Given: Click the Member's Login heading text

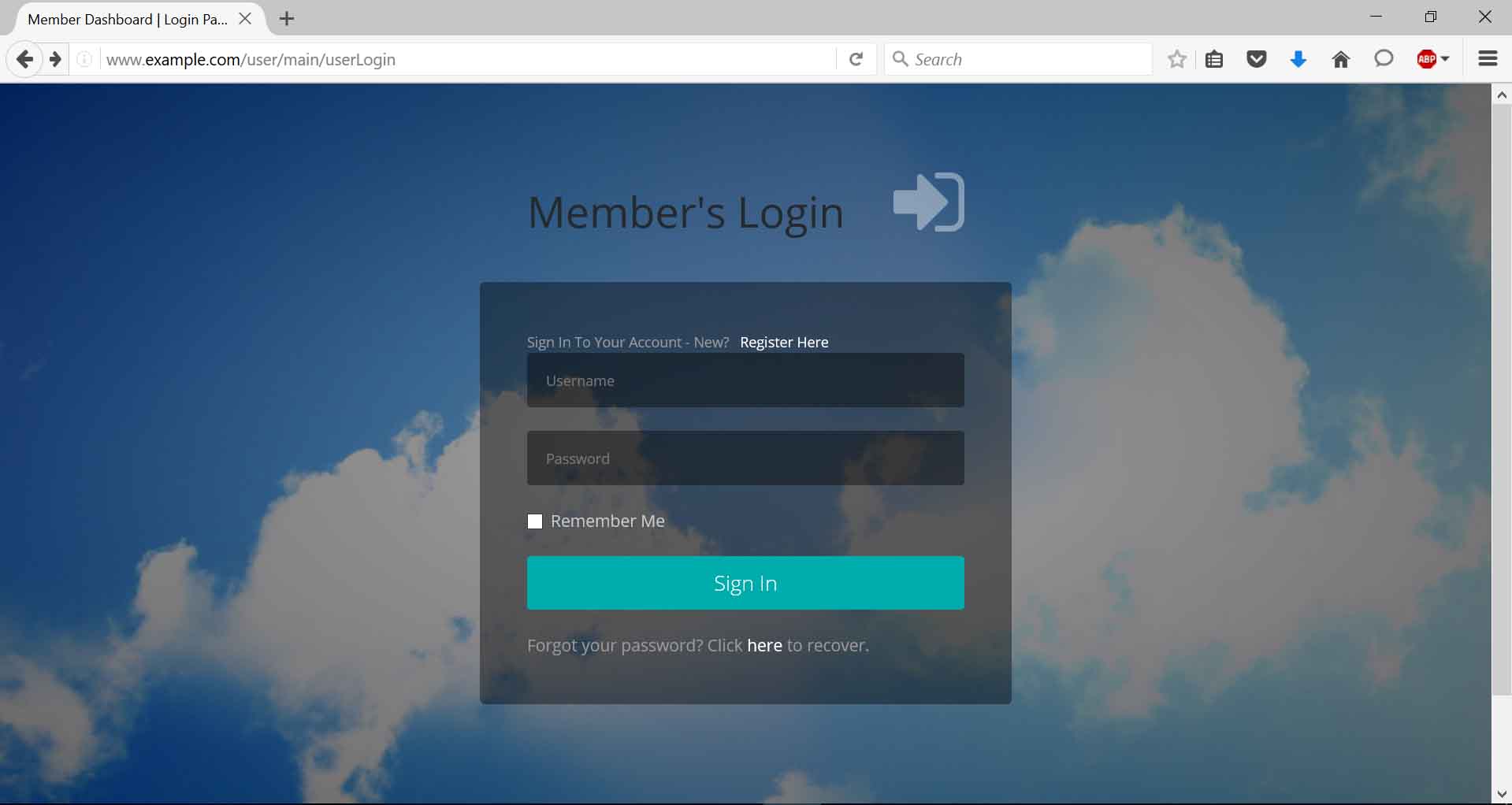Looking at the screenshot, I should (x=685, y=213).
